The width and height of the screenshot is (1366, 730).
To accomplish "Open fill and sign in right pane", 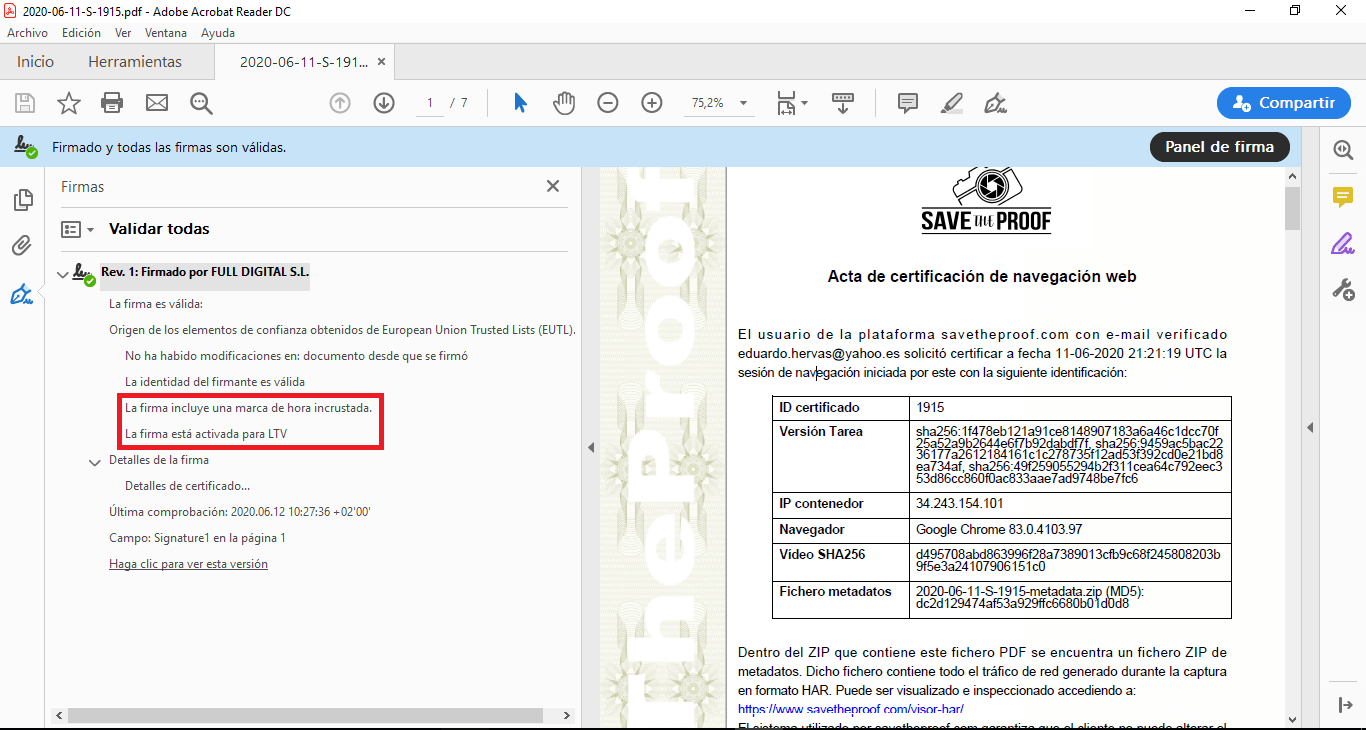I will 1343,243.
